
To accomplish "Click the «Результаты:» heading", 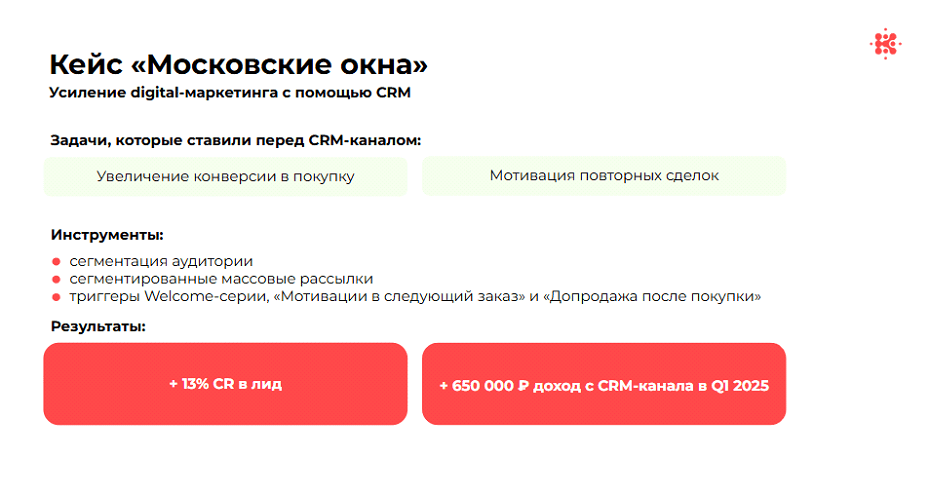I will 98,326.
